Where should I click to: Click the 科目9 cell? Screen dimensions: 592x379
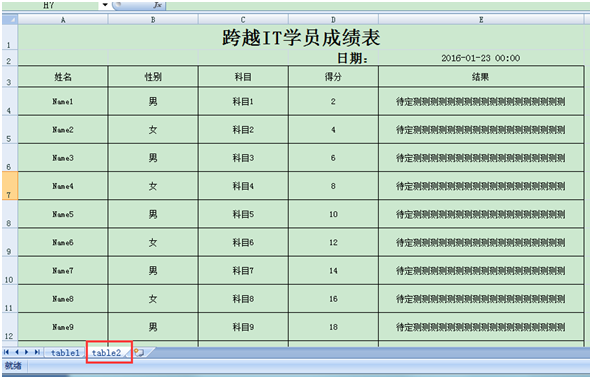tap(243, 327)
